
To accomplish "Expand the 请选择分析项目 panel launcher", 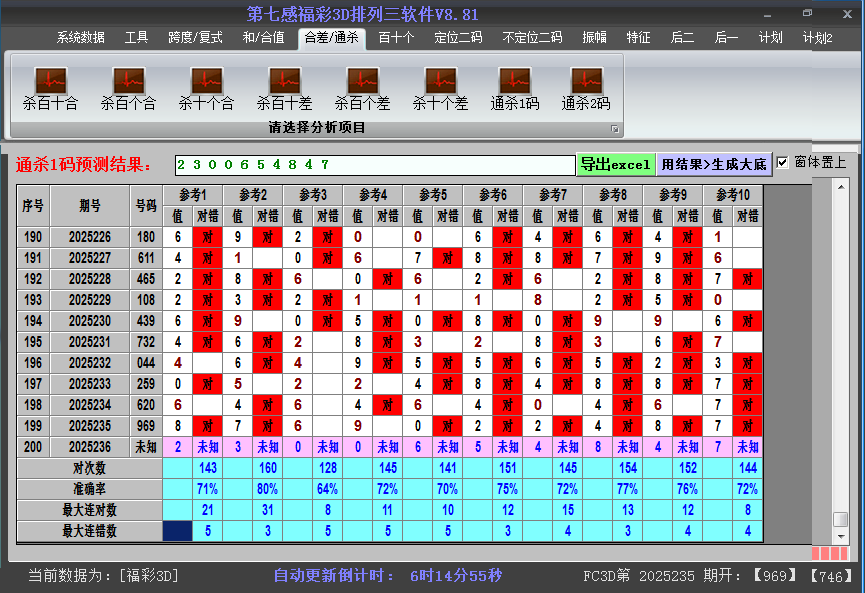I will (615, 129).
